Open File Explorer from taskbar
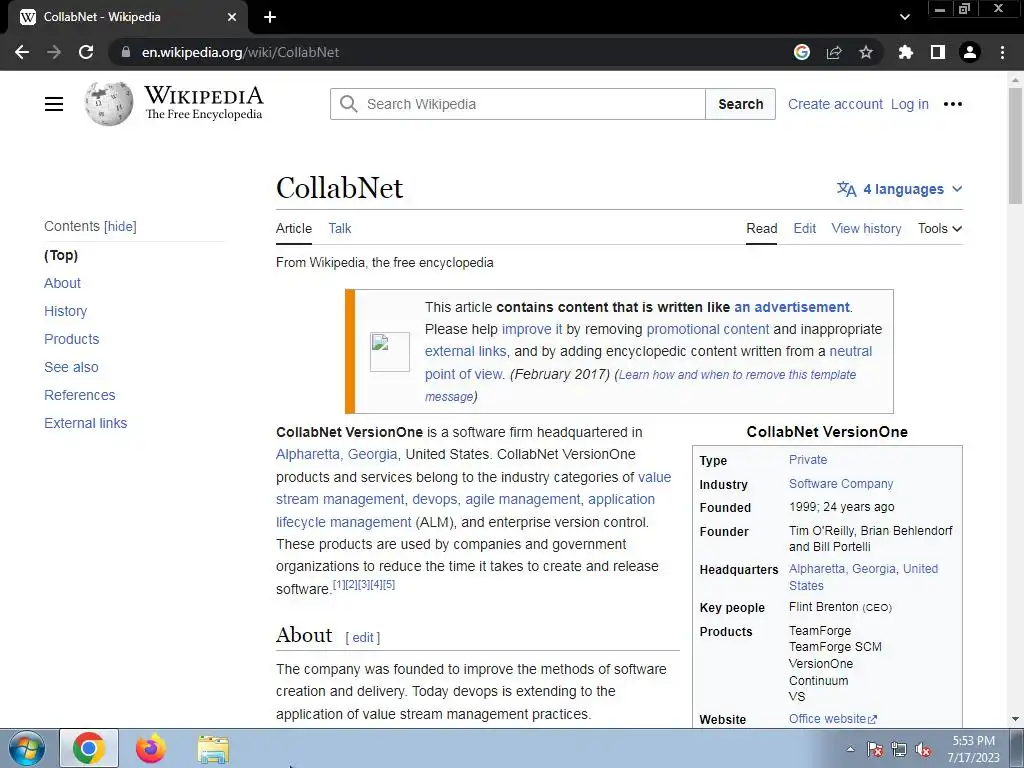1024x768 pixels. coord(213,749)
